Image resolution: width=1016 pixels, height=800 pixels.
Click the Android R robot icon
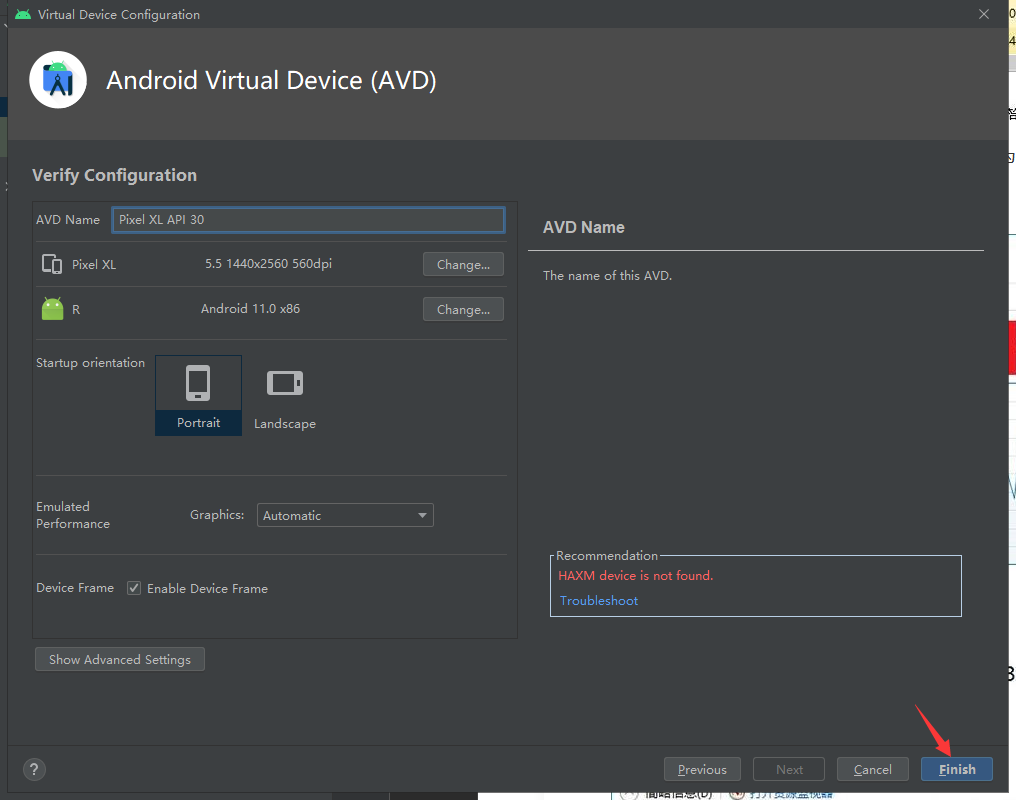[x=52, y=308]
